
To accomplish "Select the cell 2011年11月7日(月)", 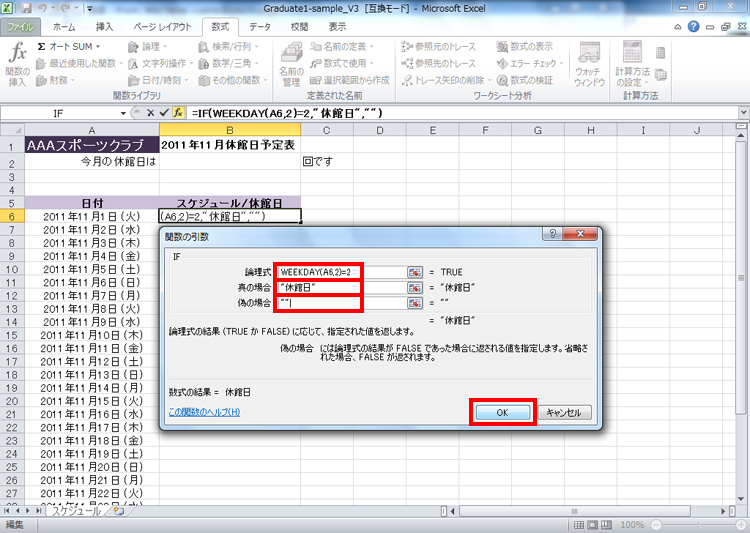I will click(x=92, y=296).
